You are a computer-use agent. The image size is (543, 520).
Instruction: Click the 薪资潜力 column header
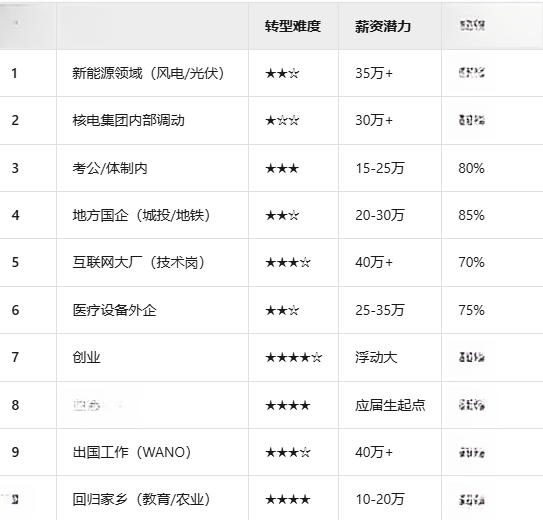click(x=390, y=26)
